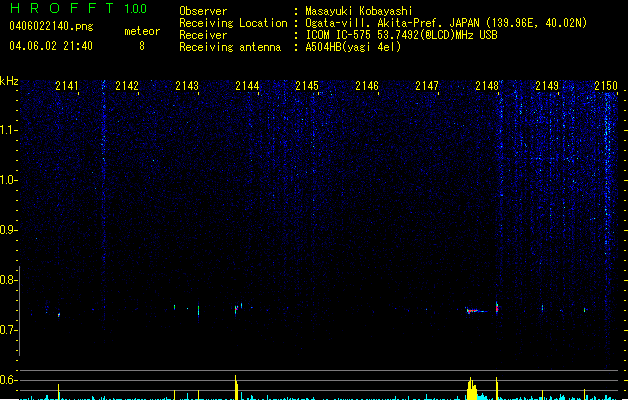Viewport: 629px width, 400px height.
Task: Click the 1.1 kHz axis label
Action: coord(9,130)
